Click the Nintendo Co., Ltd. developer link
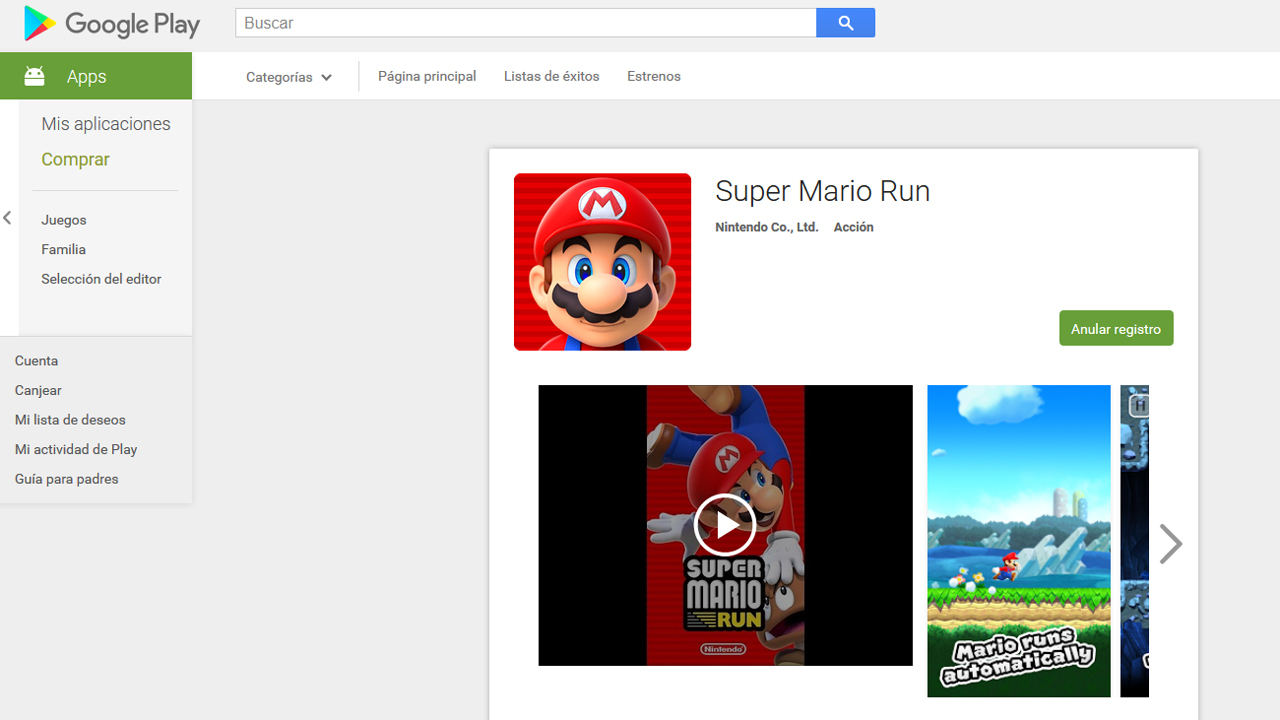The height and width of the screenshot is (720, 1280). (766, 227)
